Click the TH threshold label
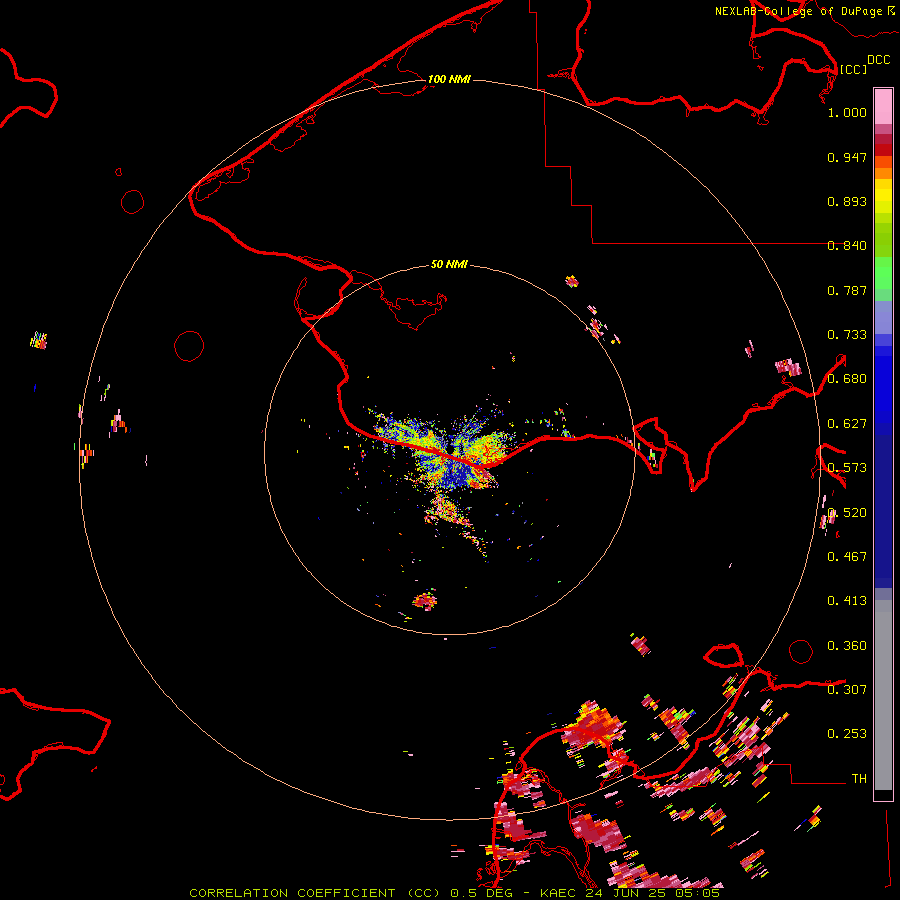Image resolution: width=900 pixels, height=900 pixels. point(859,779)
